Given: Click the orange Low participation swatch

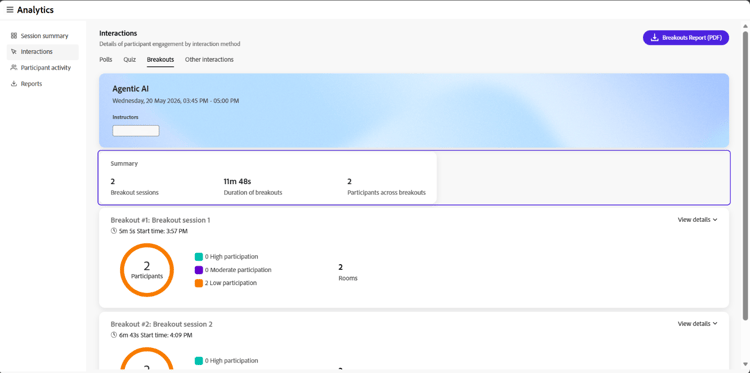Looking at the screenshot, I should point(199,283).
